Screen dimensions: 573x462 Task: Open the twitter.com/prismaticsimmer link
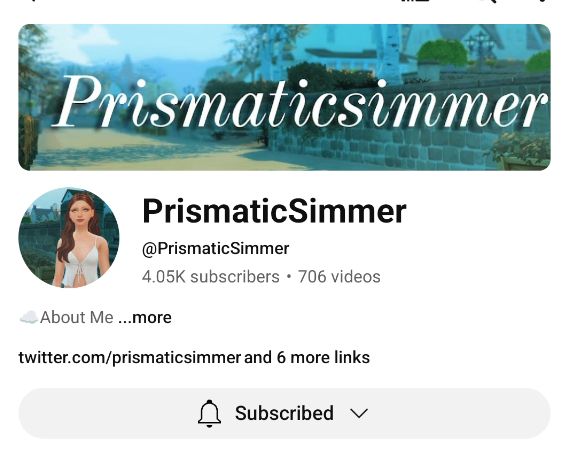pos(130,357)
